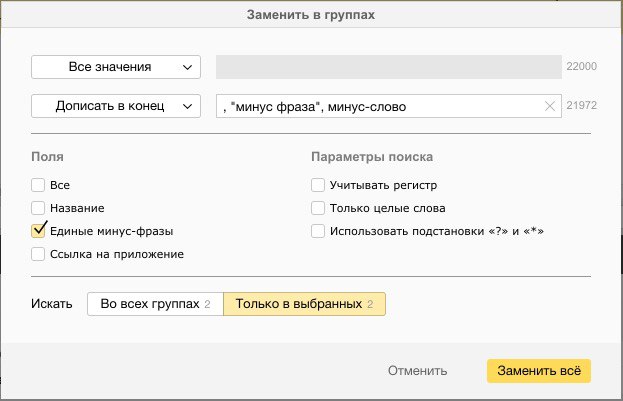Open the 'Дописать в конец' dropdown

click(116, 106)
